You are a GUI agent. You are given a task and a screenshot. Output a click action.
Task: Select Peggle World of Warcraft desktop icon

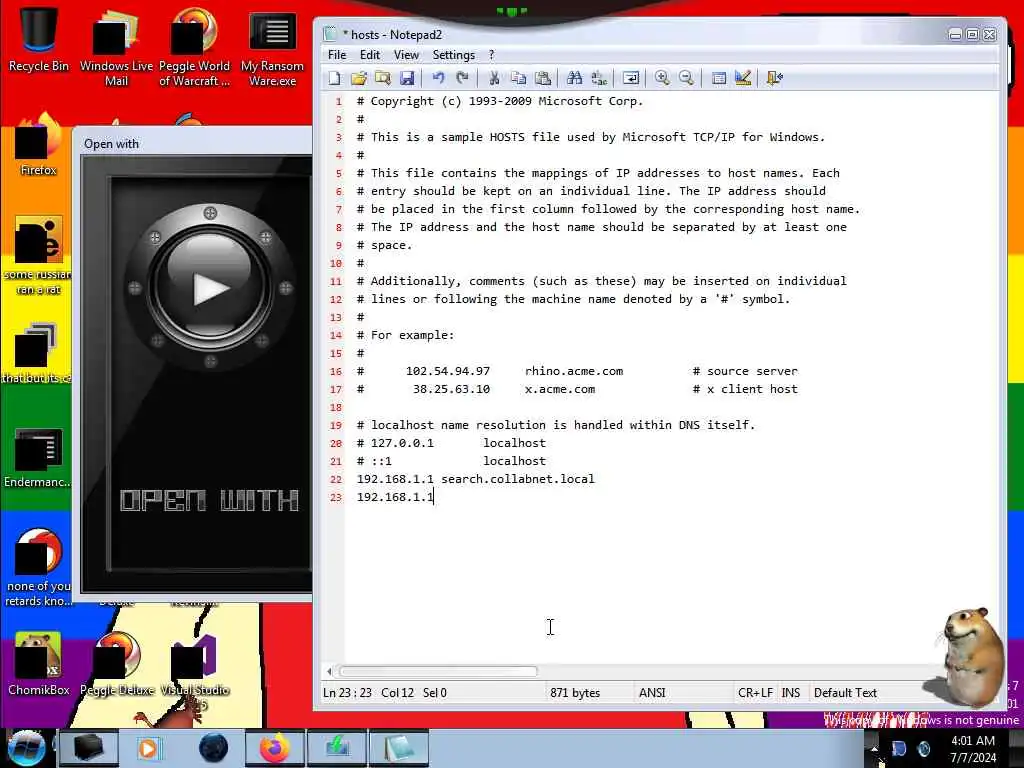(x=194, y=47)
